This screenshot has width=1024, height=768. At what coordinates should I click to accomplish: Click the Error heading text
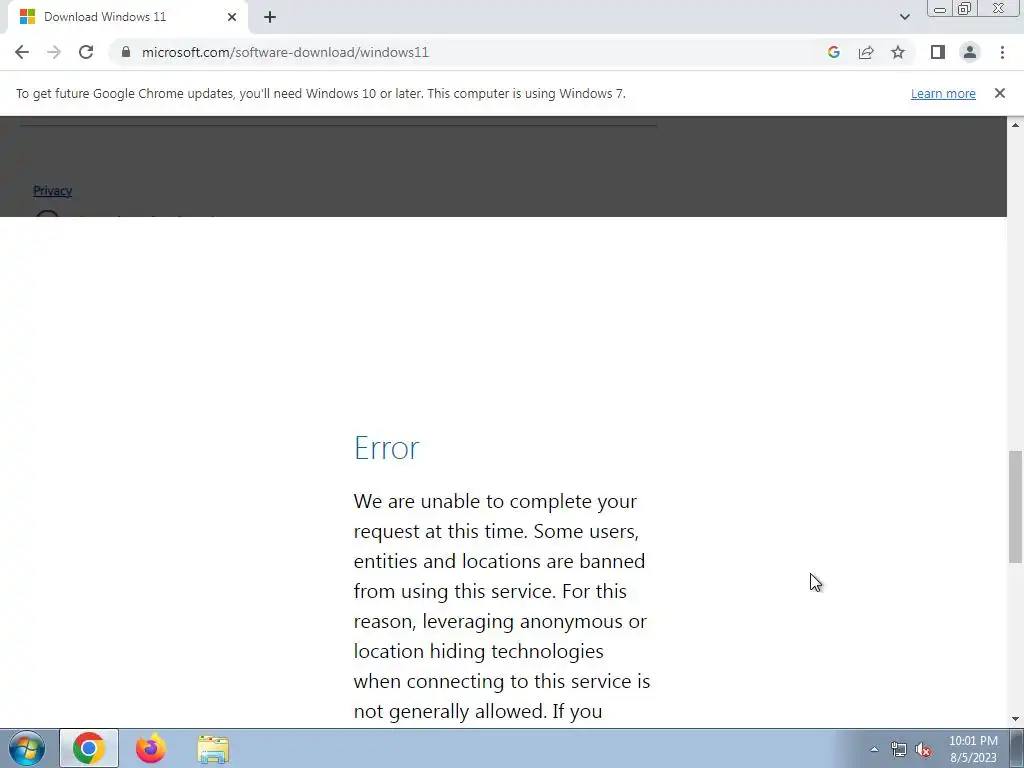click(x=387, y=448)
